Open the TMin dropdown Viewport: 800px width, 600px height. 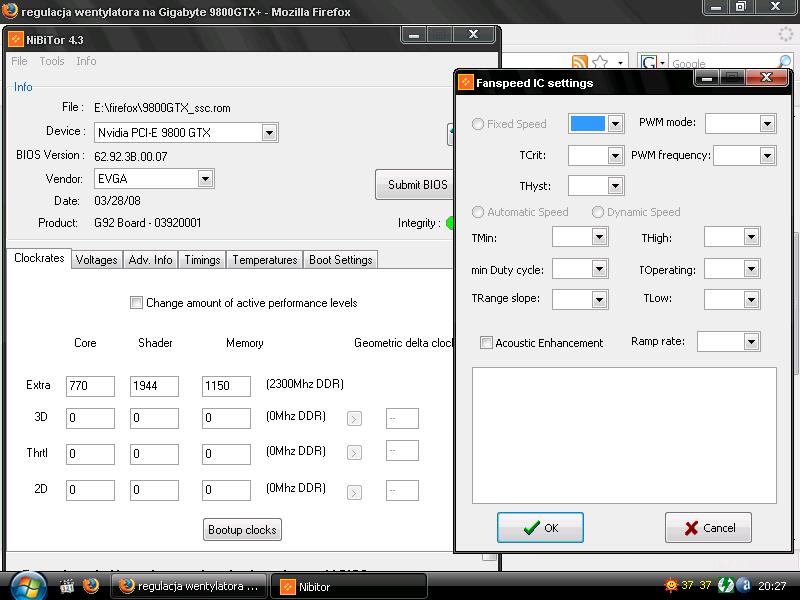(x=599, y=237)
